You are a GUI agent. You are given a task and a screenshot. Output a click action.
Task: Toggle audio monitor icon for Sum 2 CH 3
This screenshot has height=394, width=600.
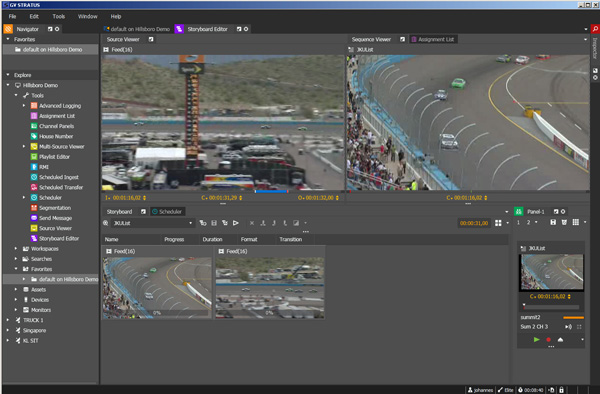pos(568,327)
